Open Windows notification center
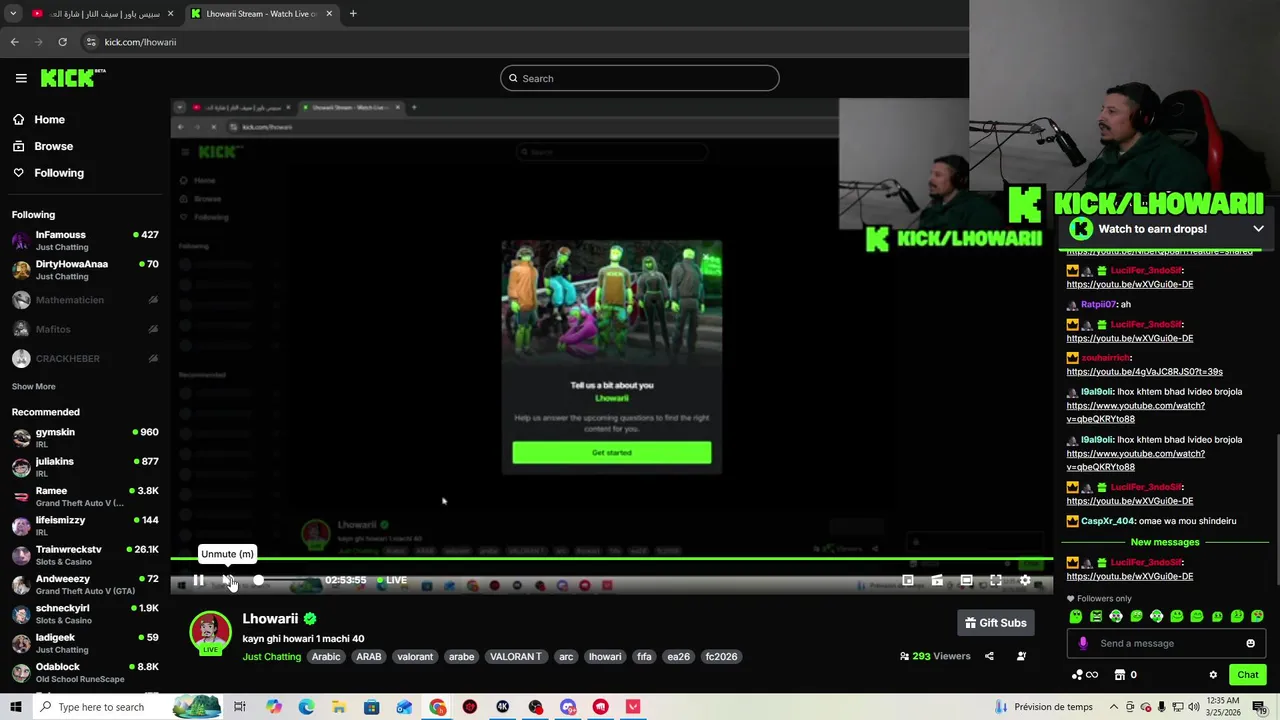Screen dimensions: 1280x720 [x=1259, y=707]
